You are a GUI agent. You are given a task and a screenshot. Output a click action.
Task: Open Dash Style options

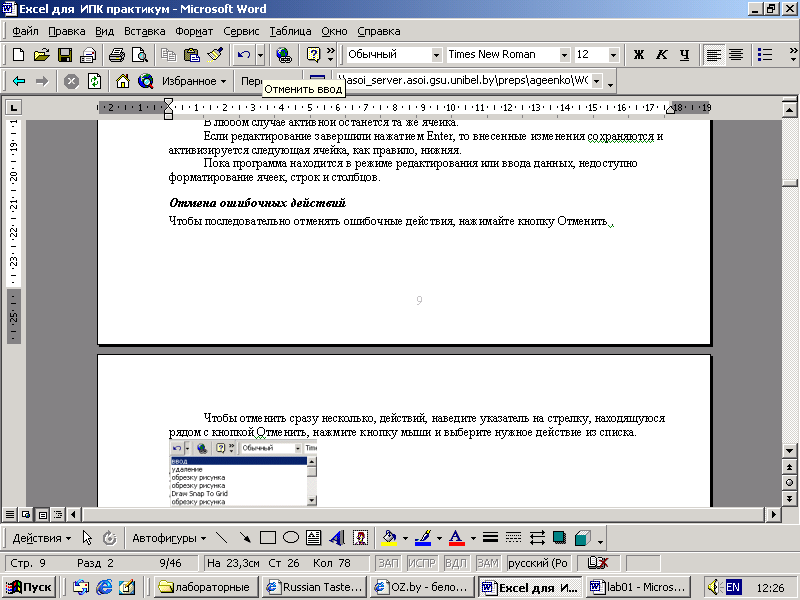(x=513, y=538)
